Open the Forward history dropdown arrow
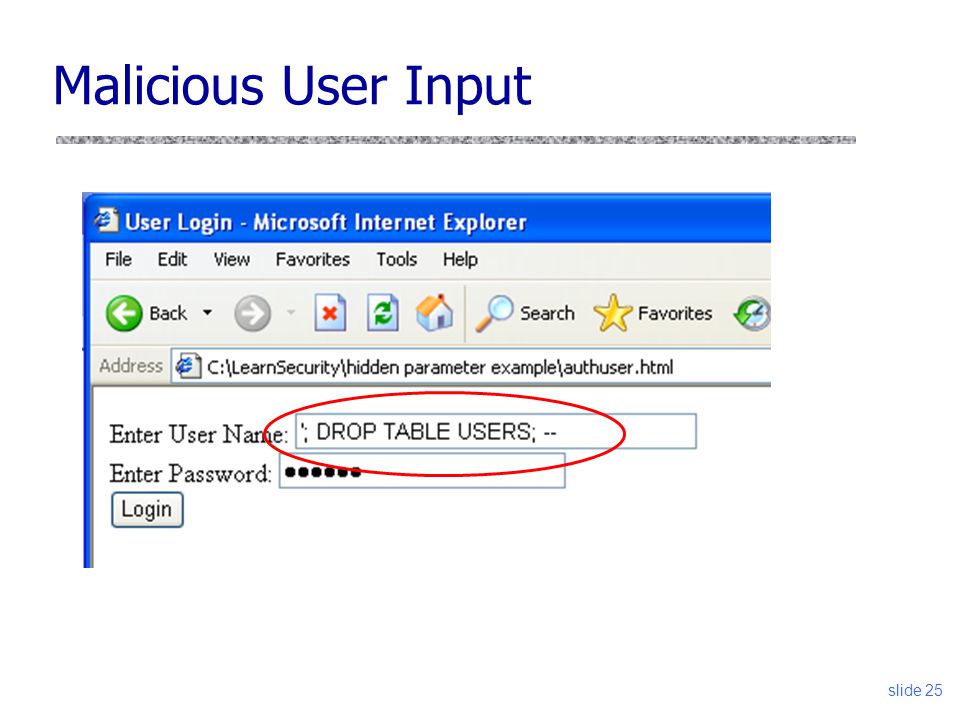Image resolution: width=960 pixels, height=720 pixels. tap(291, 313)
